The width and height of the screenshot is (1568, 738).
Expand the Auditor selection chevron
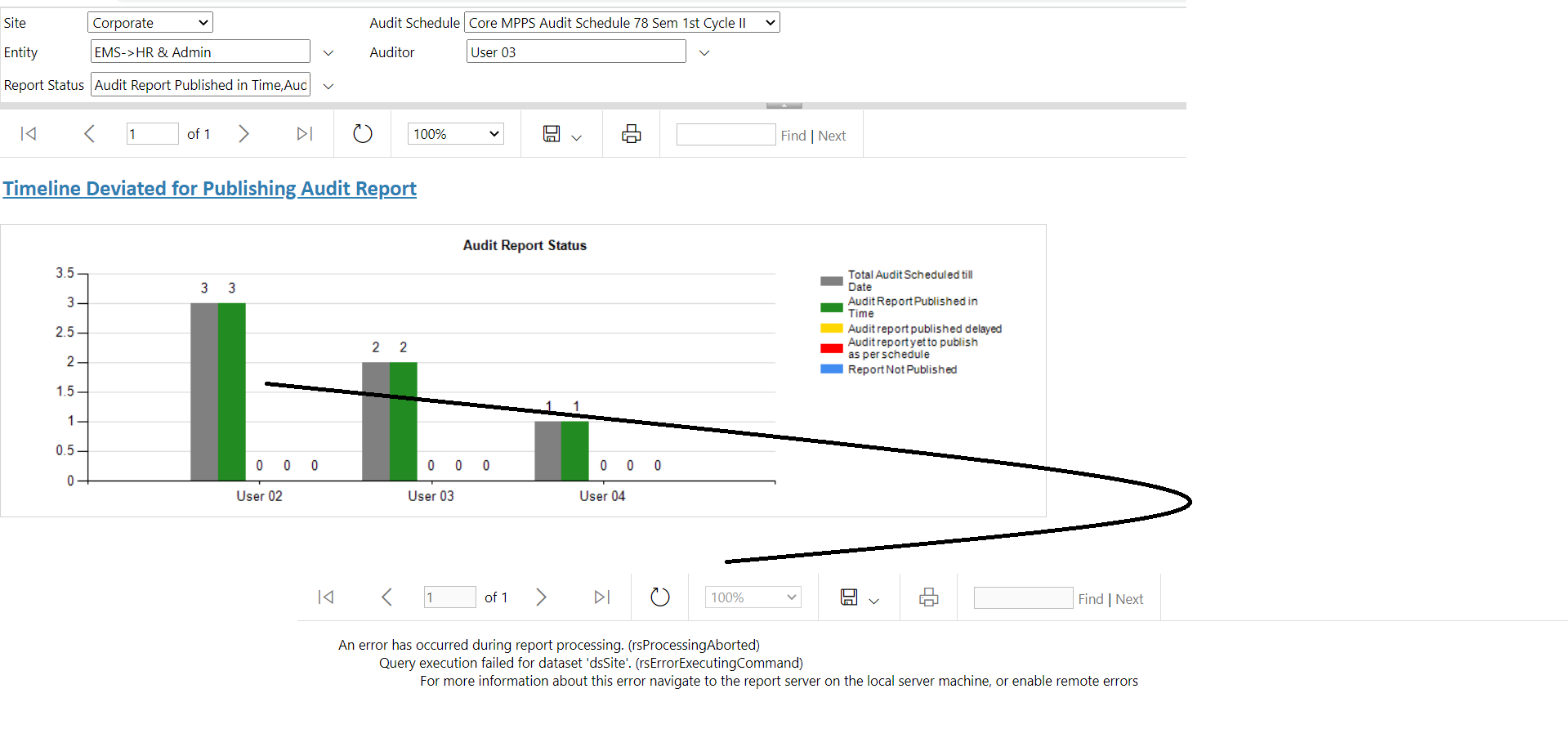(x=704, y=53)
